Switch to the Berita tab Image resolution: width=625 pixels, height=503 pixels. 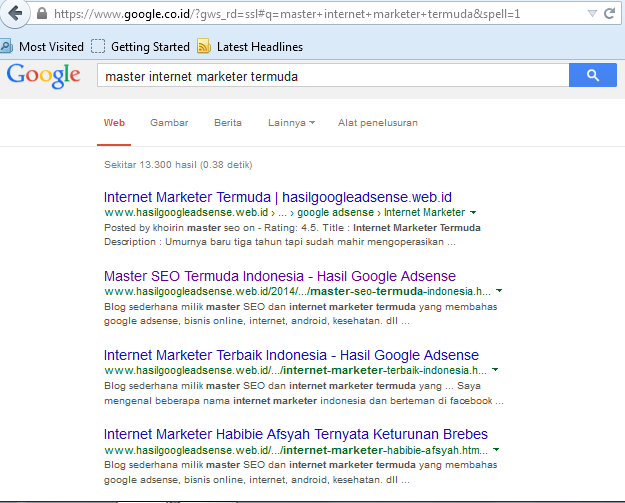(228, 123)
